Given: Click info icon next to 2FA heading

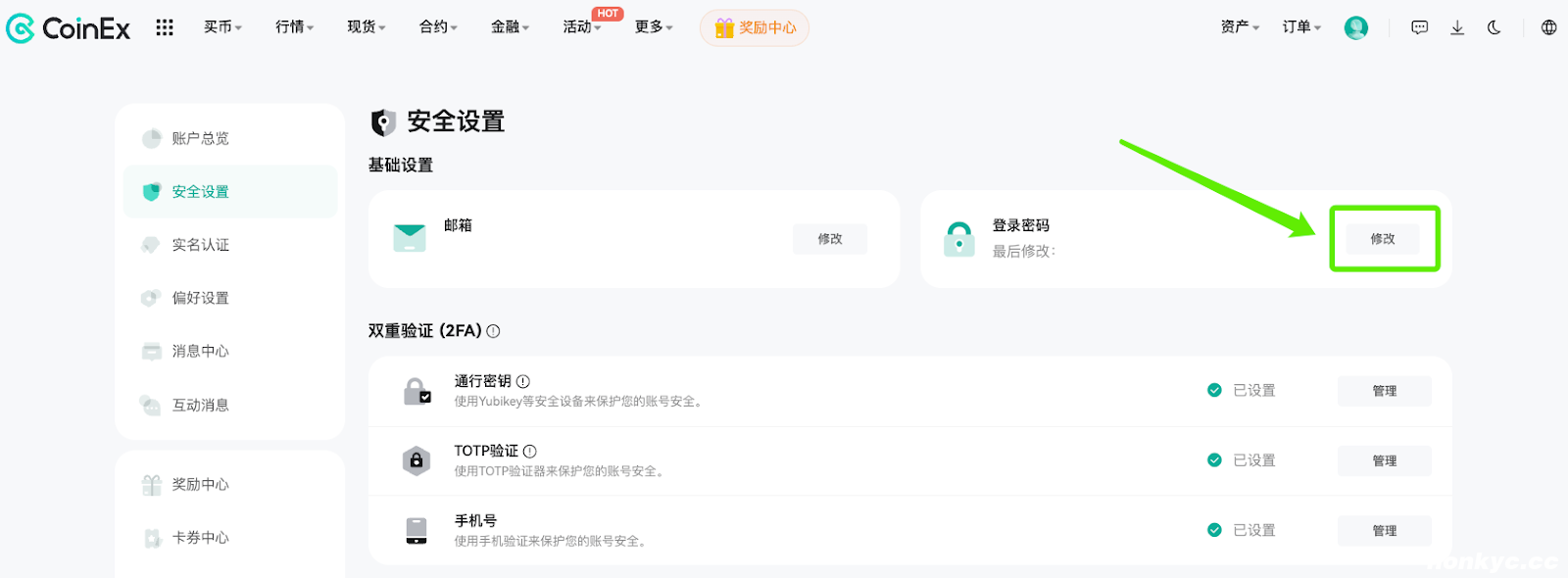Looking at the screenshot, I should click(493, 331).
